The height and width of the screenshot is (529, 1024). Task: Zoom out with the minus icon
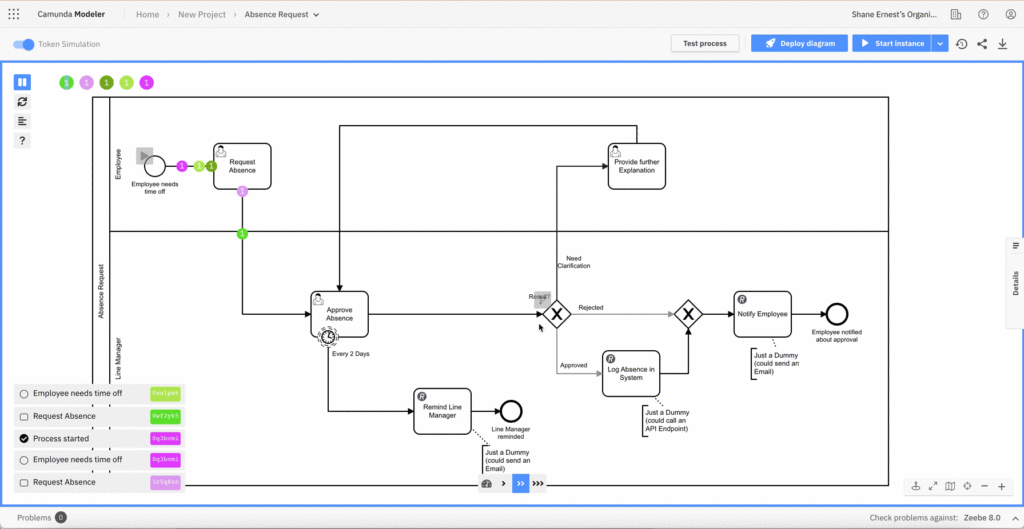984,486
